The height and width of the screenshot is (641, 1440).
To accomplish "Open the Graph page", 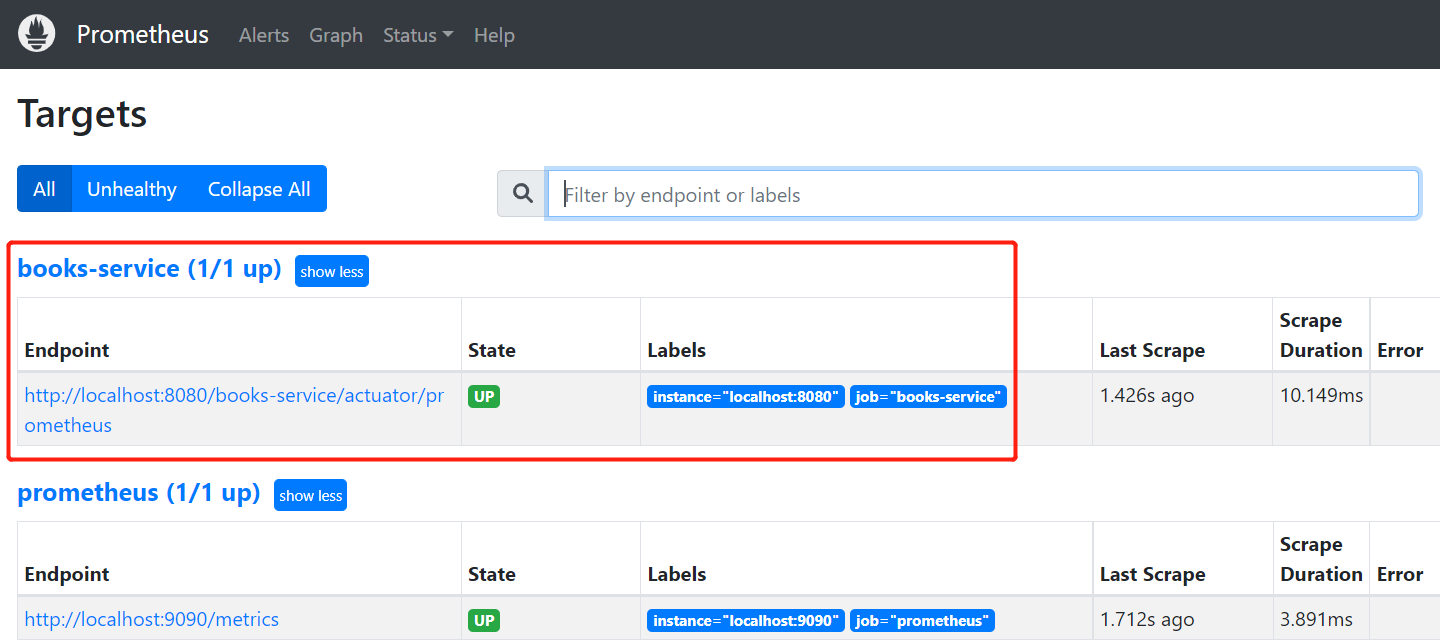I will pyautogui.click(x=336, y=35).
